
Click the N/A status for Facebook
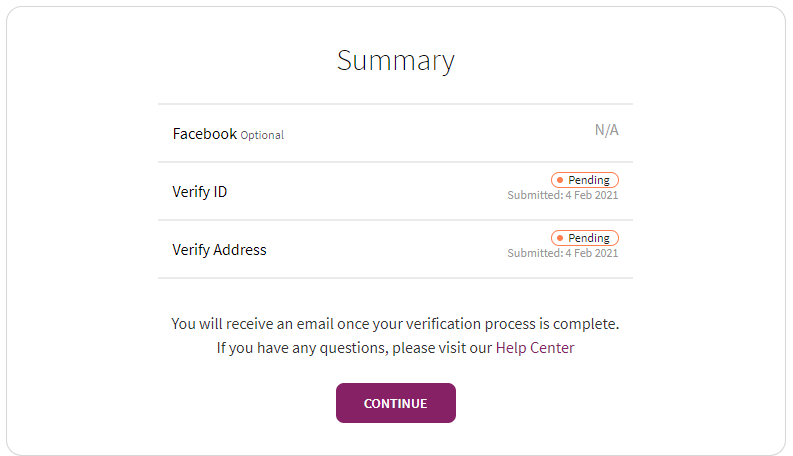[x=606, y=130]
